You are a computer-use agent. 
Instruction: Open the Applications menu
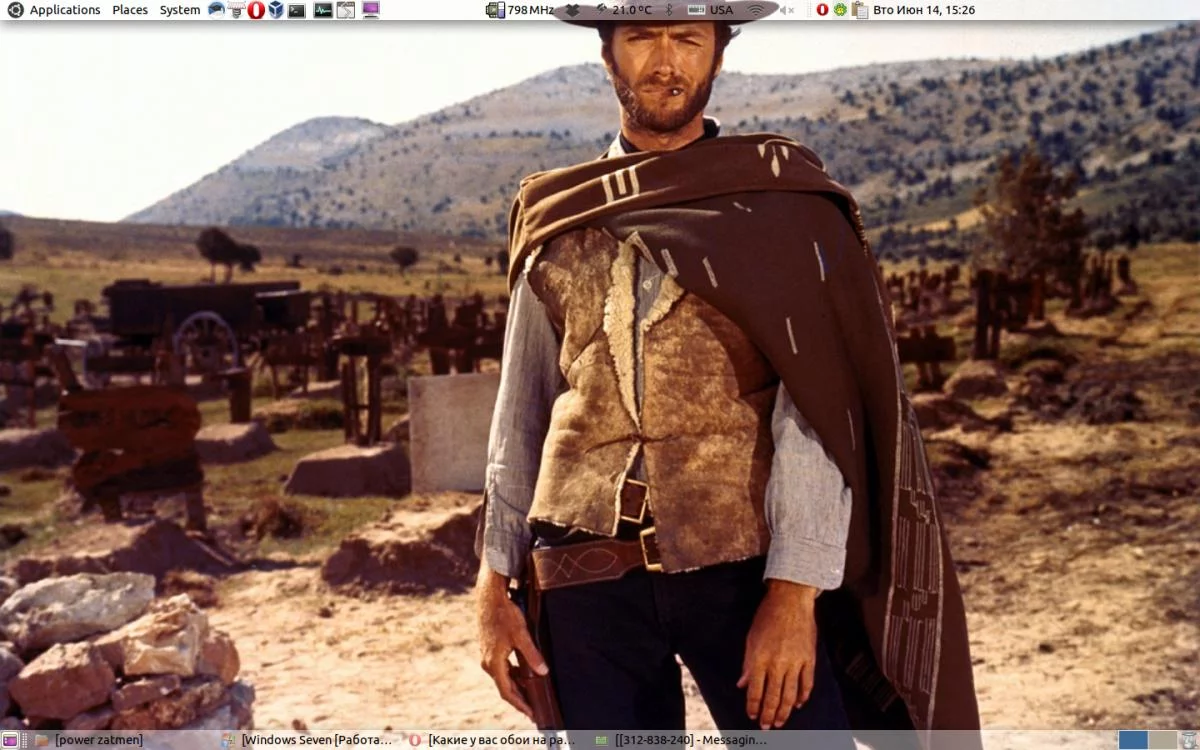64,10
